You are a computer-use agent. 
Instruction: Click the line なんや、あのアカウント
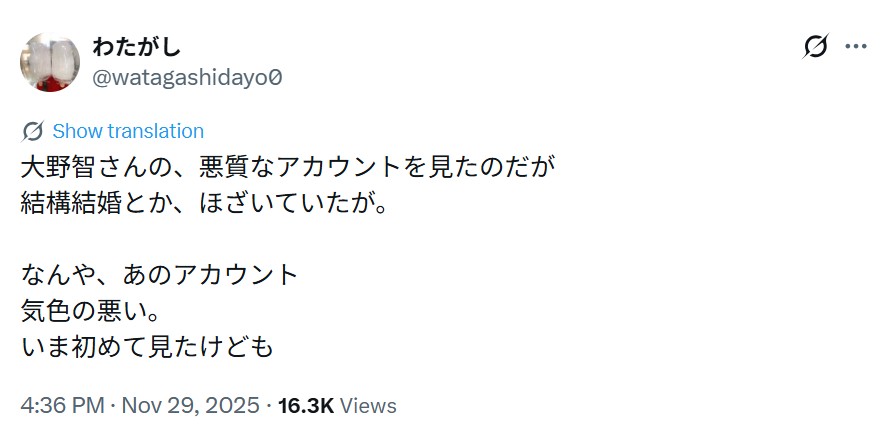click(160, 273)
